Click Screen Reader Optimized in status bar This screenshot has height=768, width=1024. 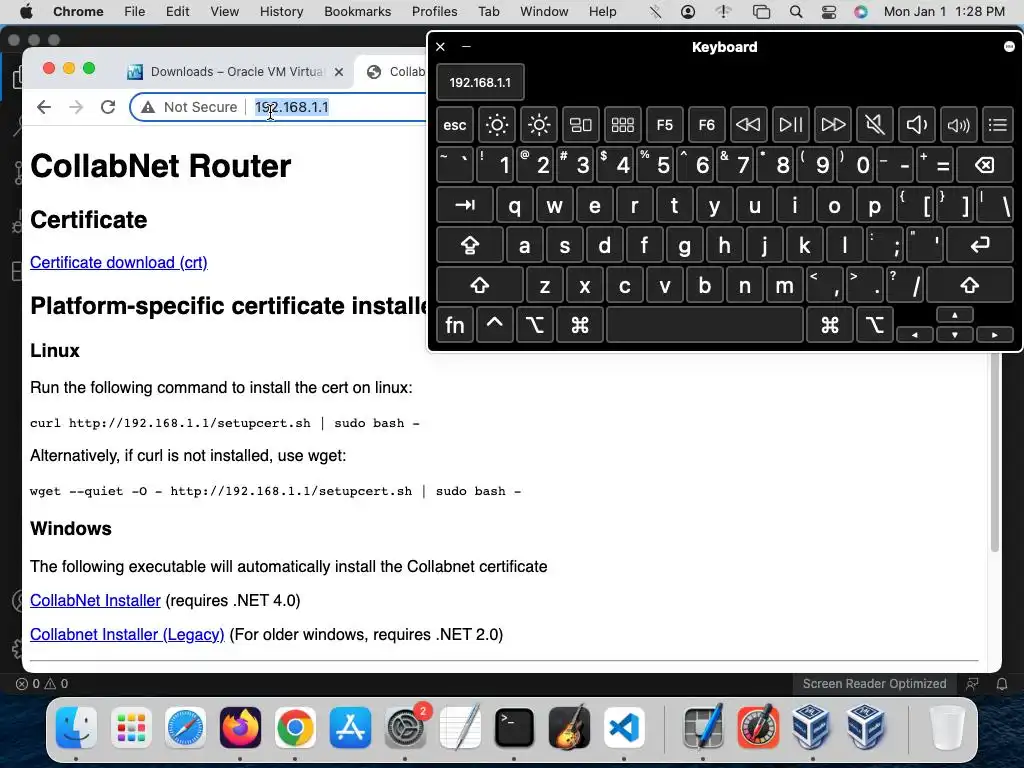tap(874, 684)
